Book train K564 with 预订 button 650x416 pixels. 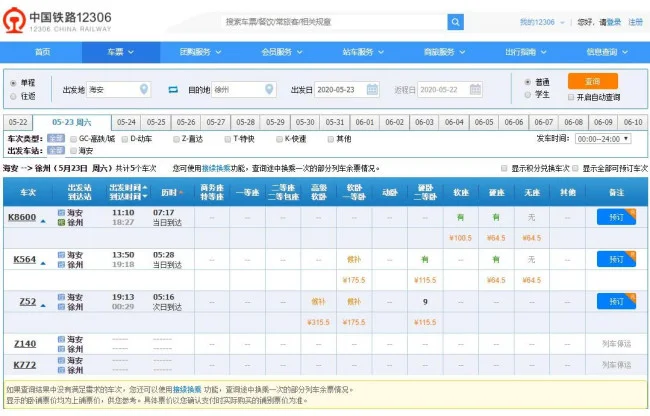tap(616, 259)
